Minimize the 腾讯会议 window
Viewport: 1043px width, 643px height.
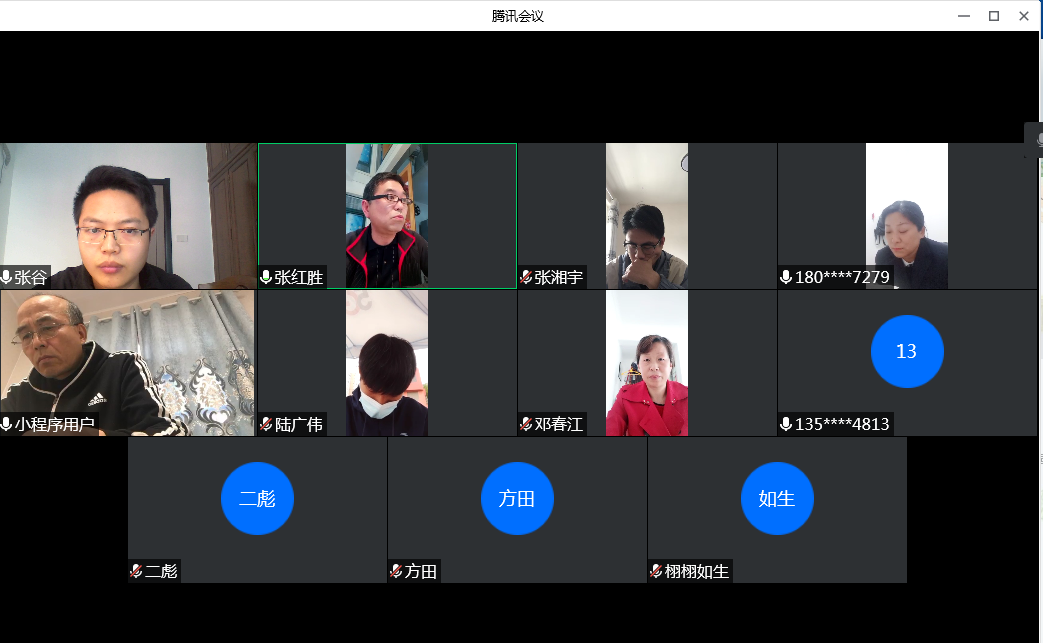tap(964, 16)
